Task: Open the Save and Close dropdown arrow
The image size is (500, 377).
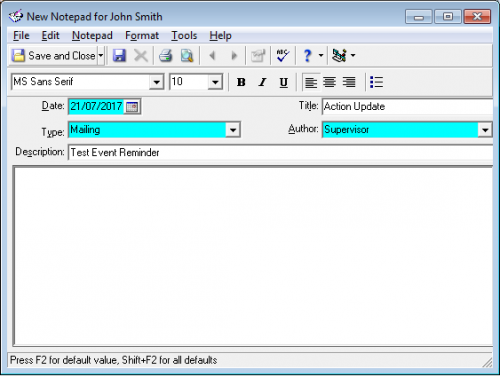Action: point(101,55)
